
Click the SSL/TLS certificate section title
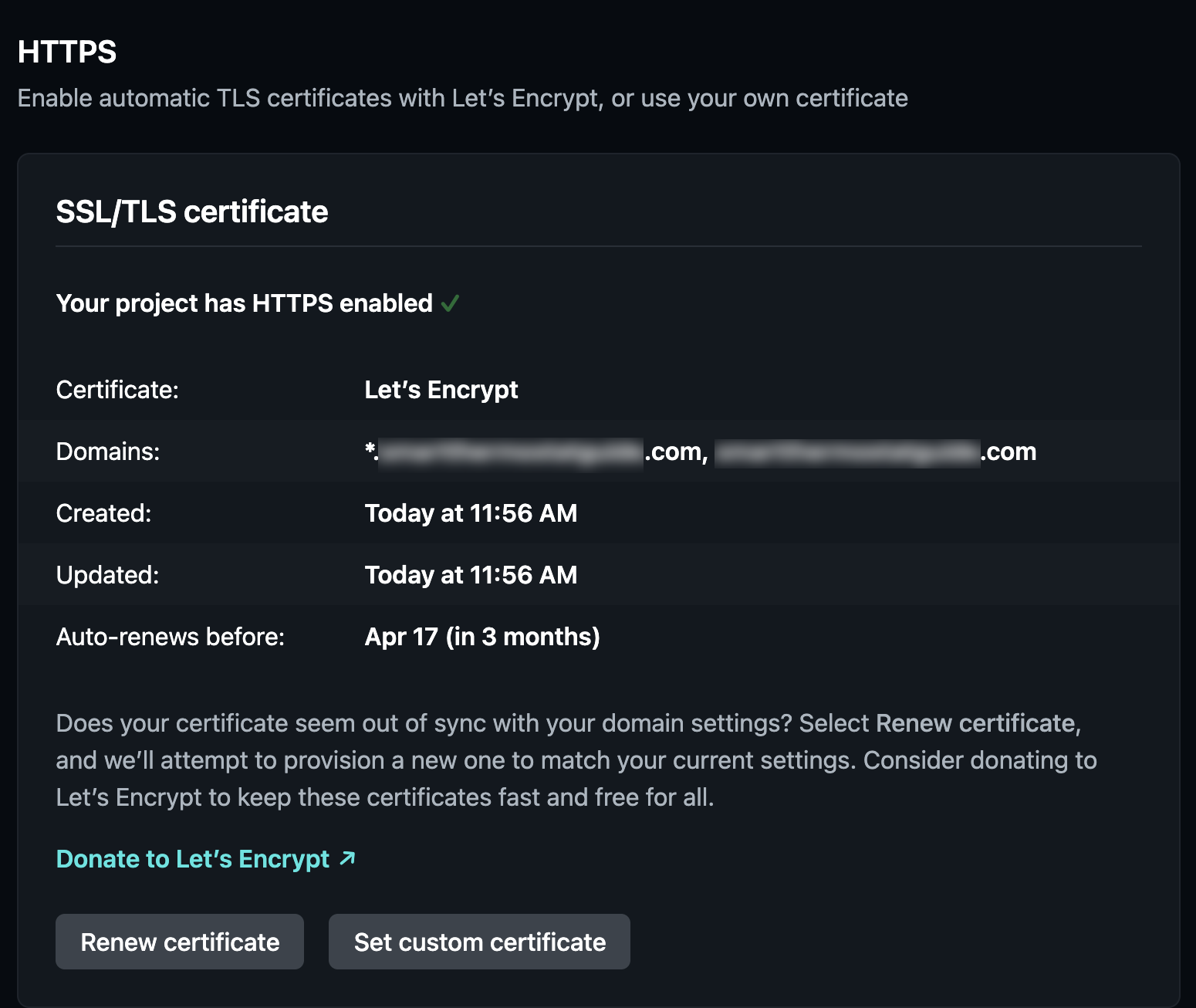(x=192, y=211)
